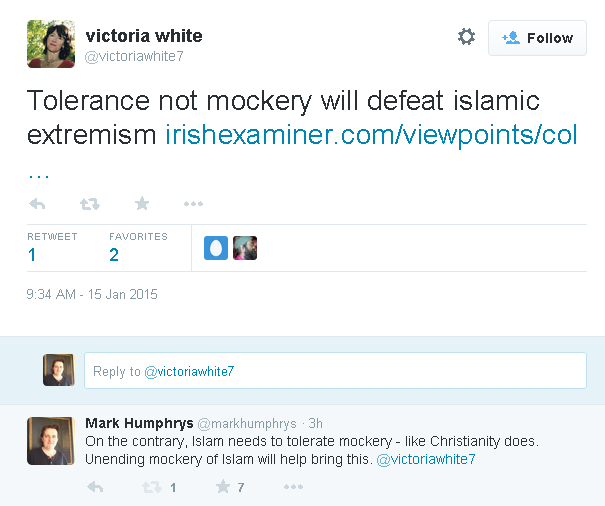Viewport: 605px width, 506px height.
Task: Retweet victoria white's tweet
Action: click(90, 203)
